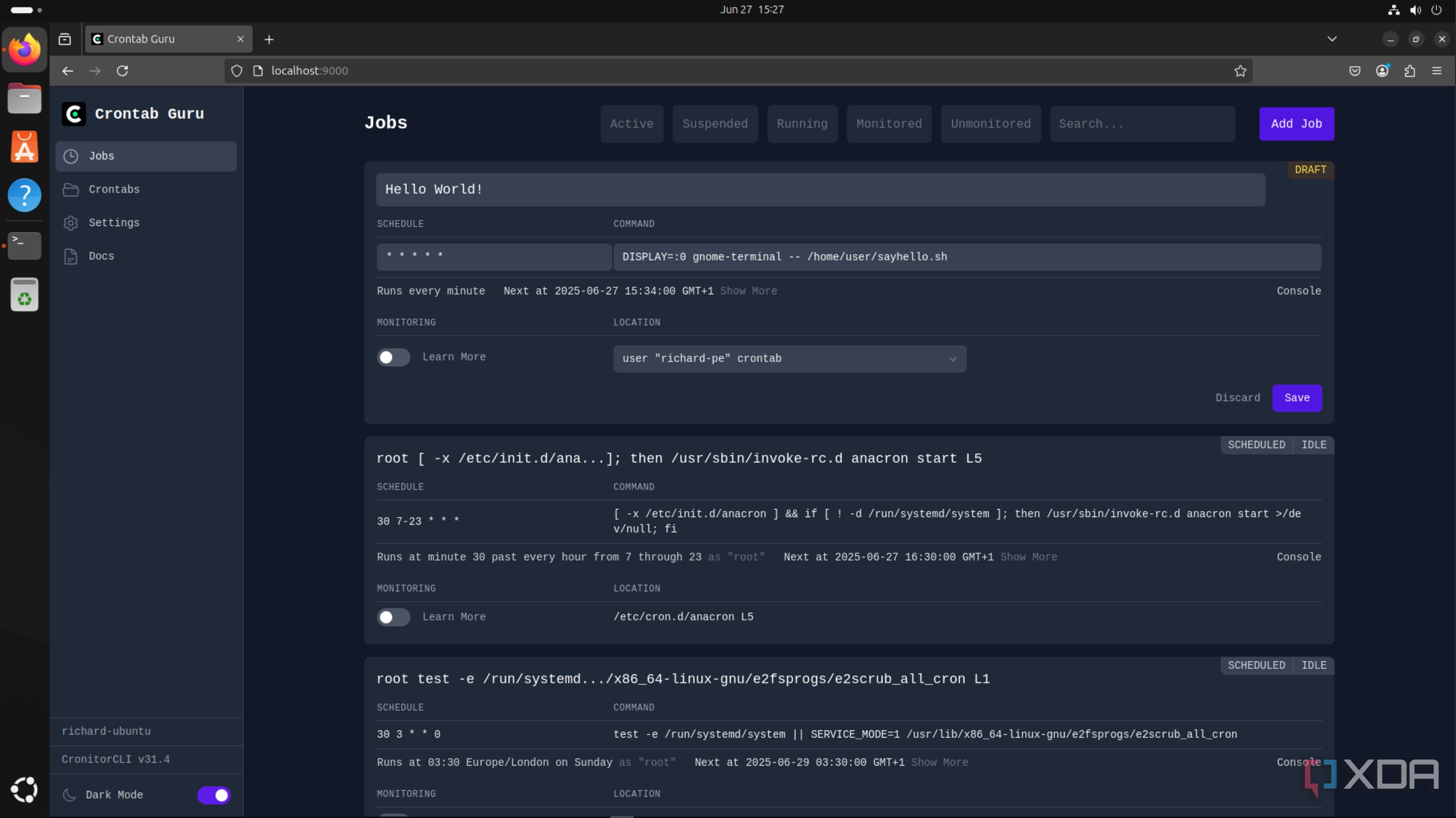Discard the Hello World draft job
Image resolution: width=1456 pixels, height=818 pixels.
[x=1237, y=398]
